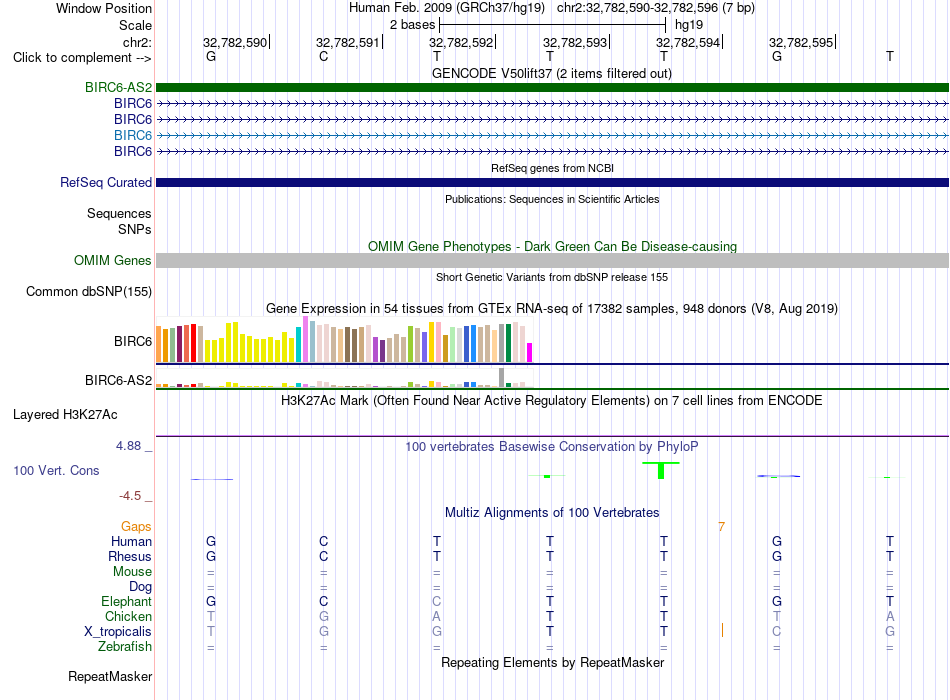The width and height of the screenshot is (950, 700).
Task: Click the RepeatMasker track label
Action: tap(110, 676)
